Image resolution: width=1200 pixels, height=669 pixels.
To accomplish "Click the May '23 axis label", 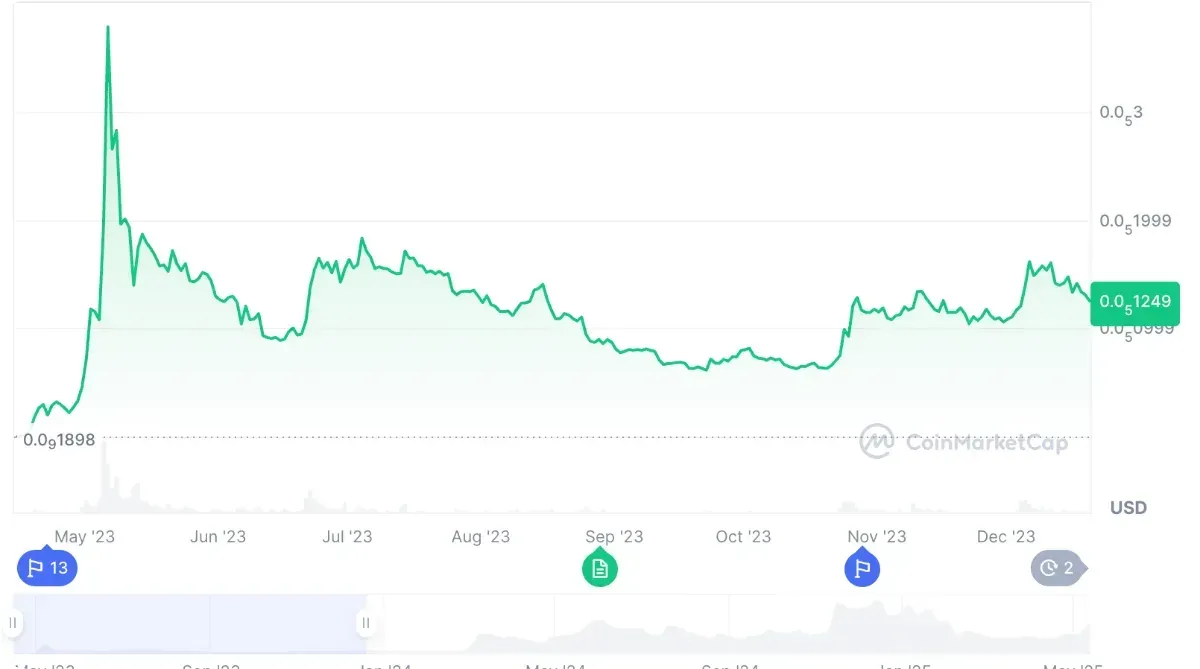I will [x=83, y=536].
